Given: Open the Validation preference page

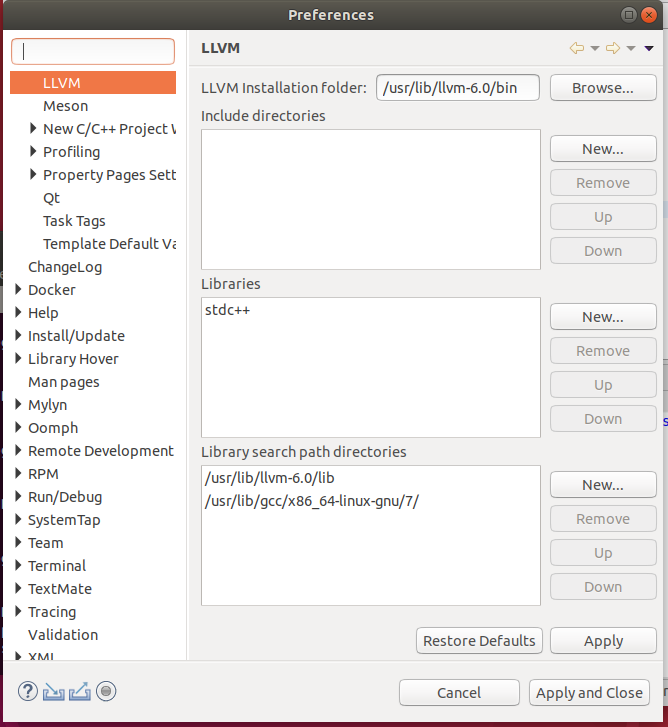Looking at the screenshot, I should [63, 635].
